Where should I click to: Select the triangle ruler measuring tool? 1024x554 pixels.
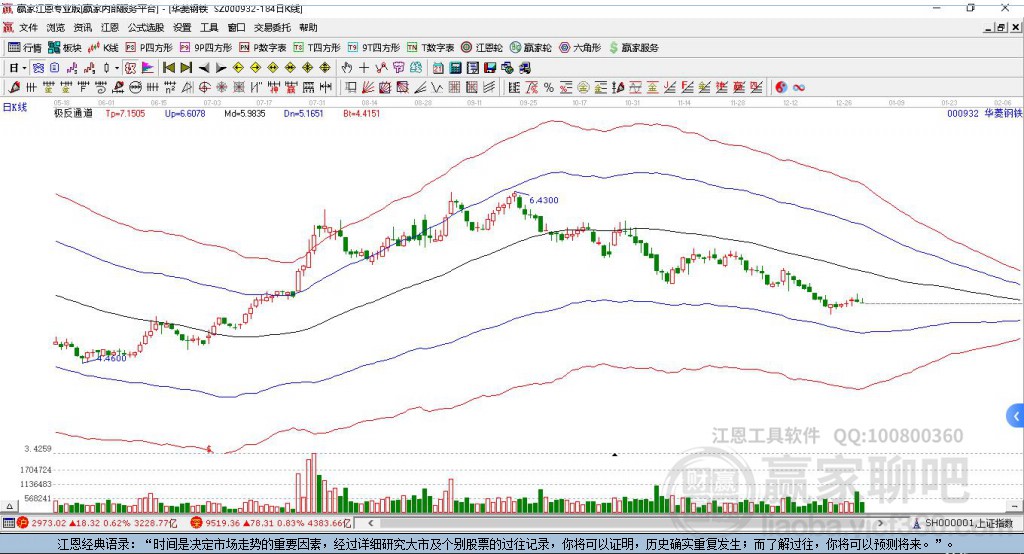[x=187, y=87]
